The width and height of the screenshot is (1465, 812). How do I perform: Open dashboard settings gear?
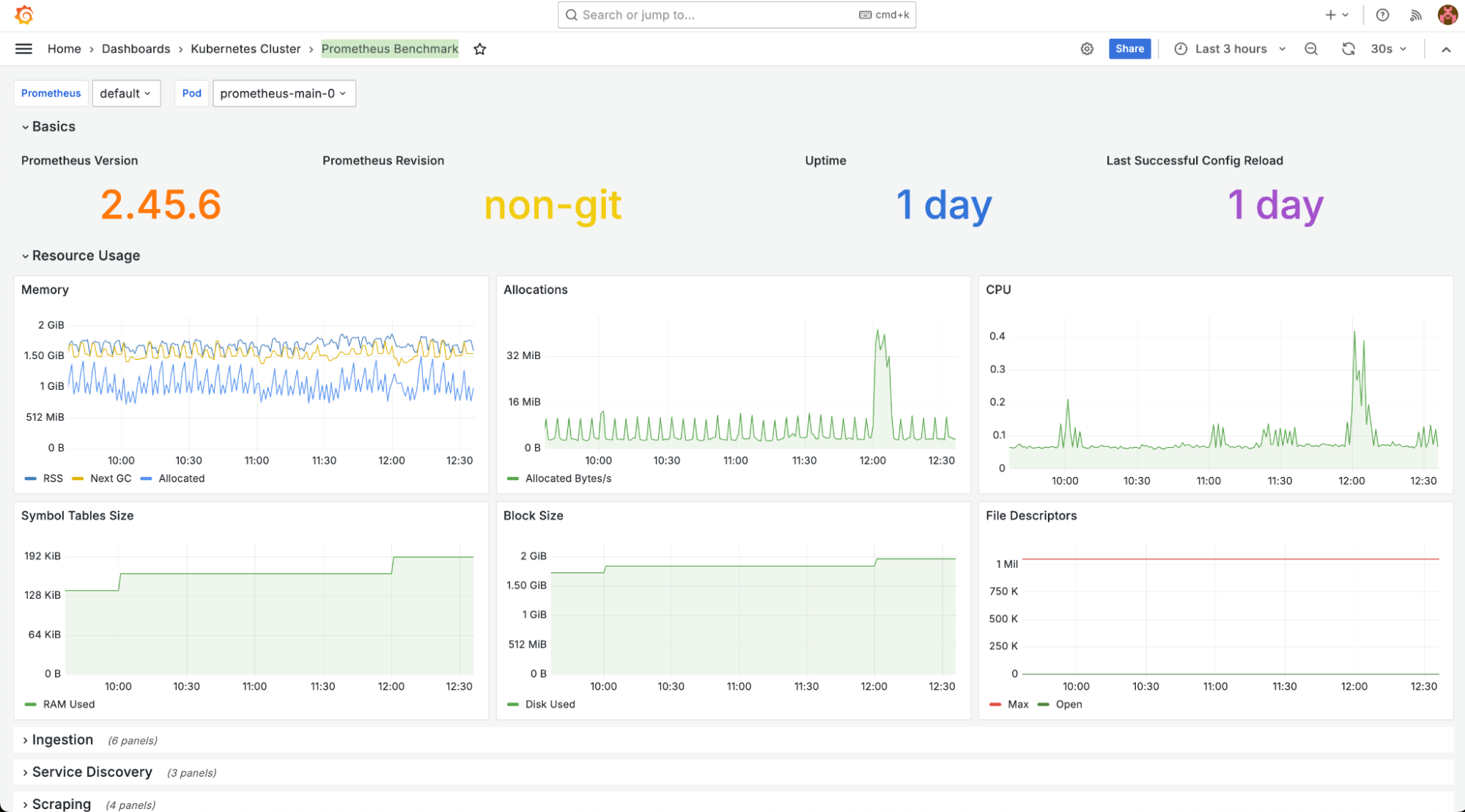point(1087,49)
